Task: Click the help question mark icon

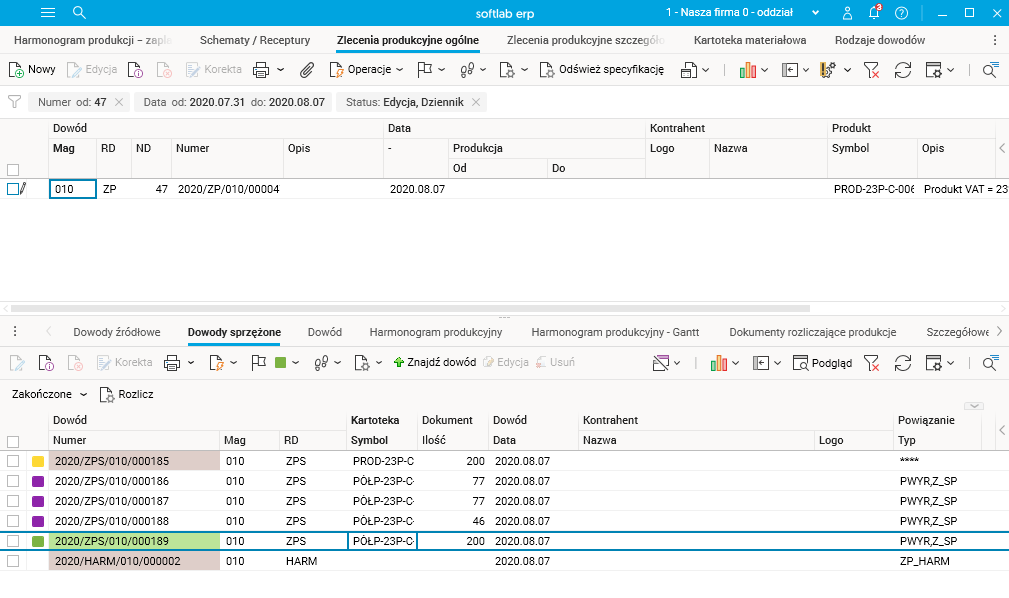Action: pyautogui.click(x=901, y=13)
